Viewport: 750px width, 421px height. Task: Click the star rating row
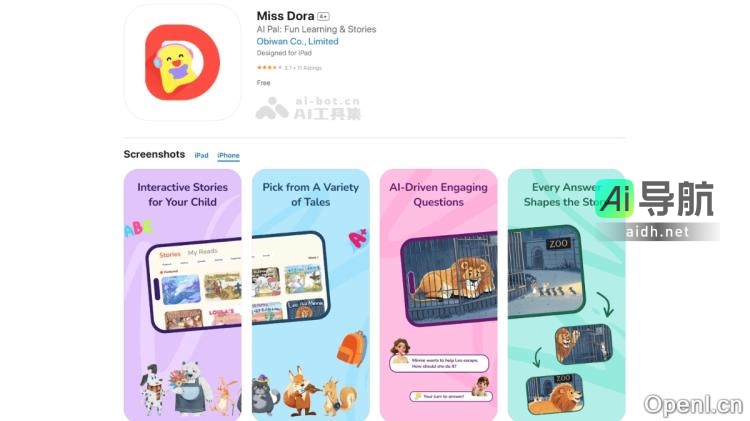[x=289, y=68]
